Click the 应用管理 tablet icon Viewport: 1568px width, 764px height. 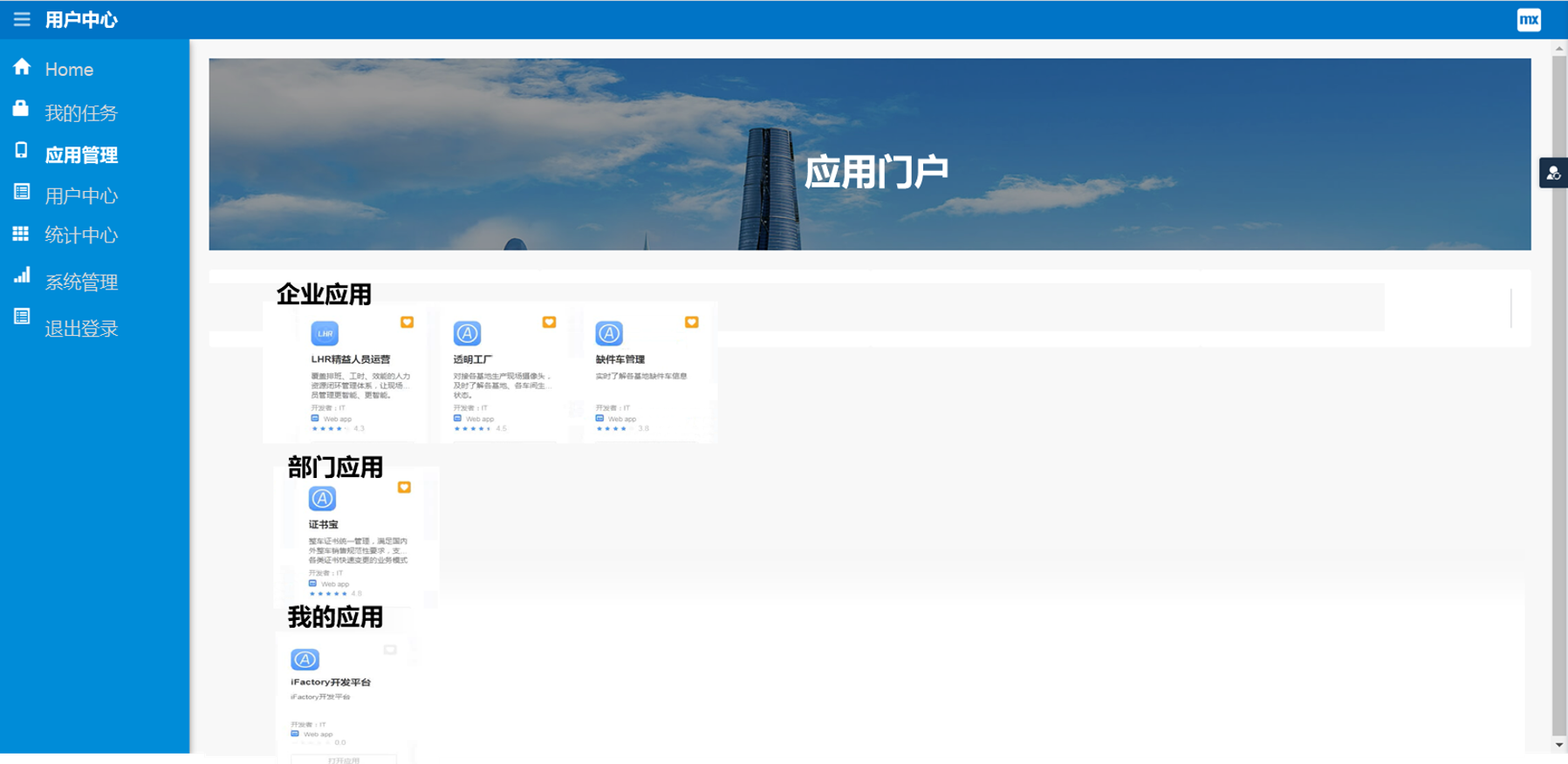[x=21, y=150]
